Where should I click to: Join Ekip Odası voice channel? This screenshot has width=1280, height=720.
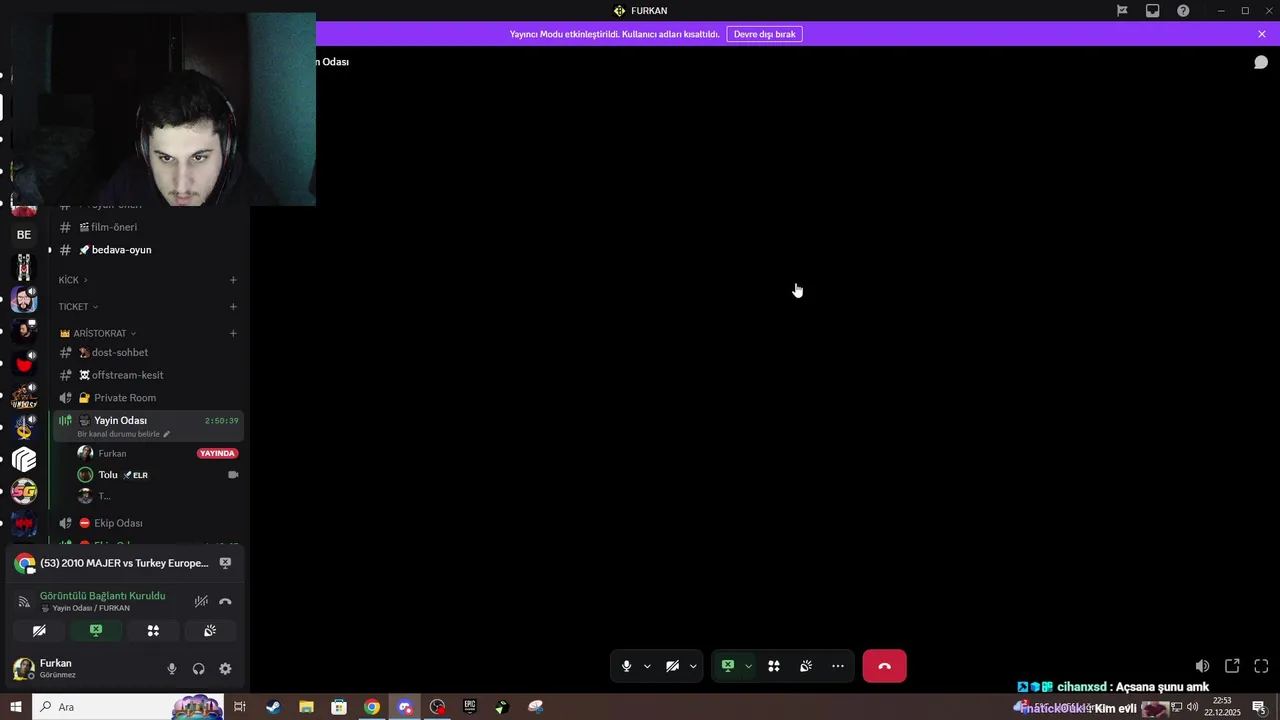click(x=149, y=523)
